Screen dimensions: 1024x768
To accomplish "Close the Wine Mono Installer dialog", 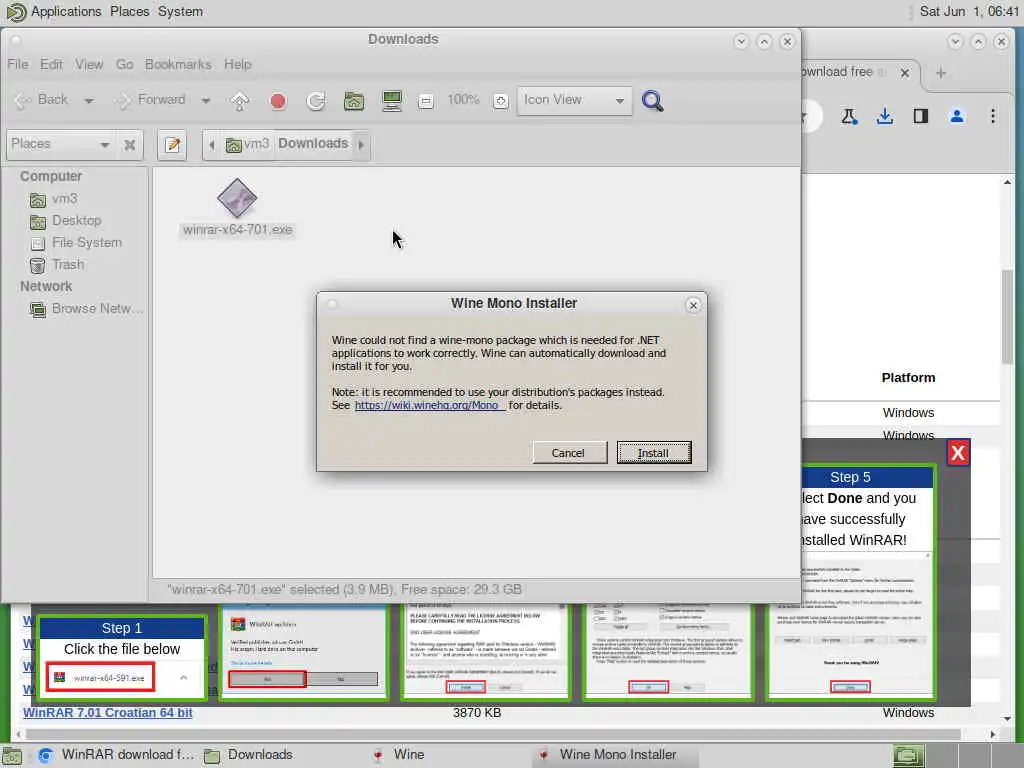I will [693, 305].
